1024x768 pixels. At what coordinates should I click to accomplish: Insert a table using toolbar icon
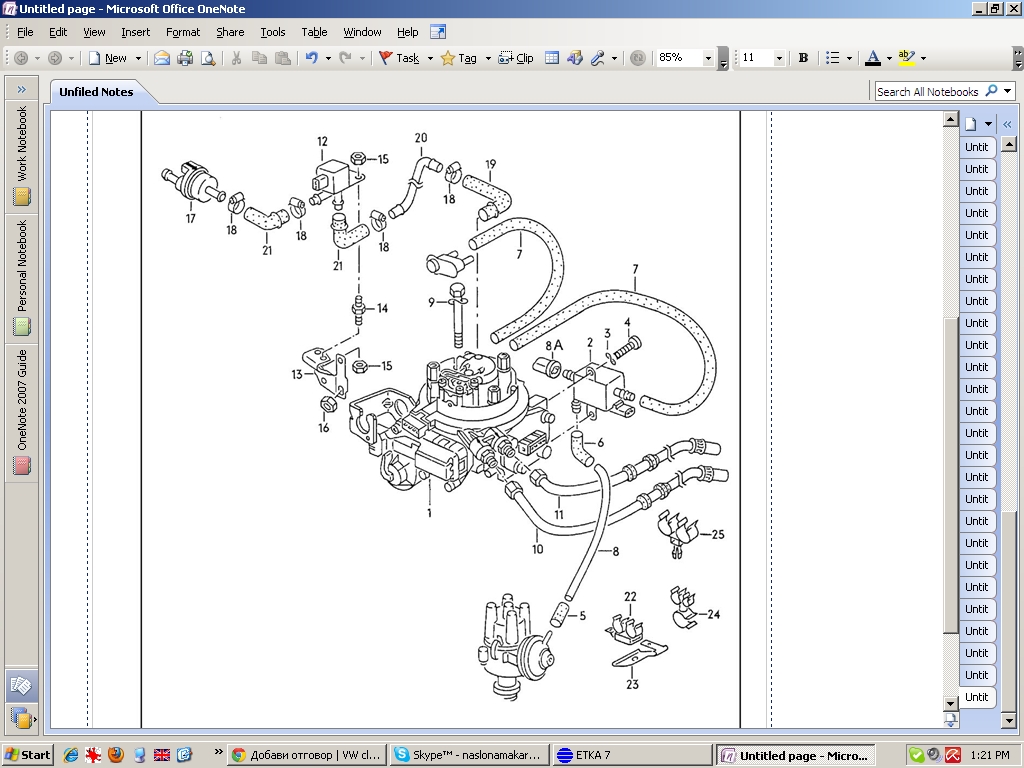pyautogui.click(x=552, y=58)
